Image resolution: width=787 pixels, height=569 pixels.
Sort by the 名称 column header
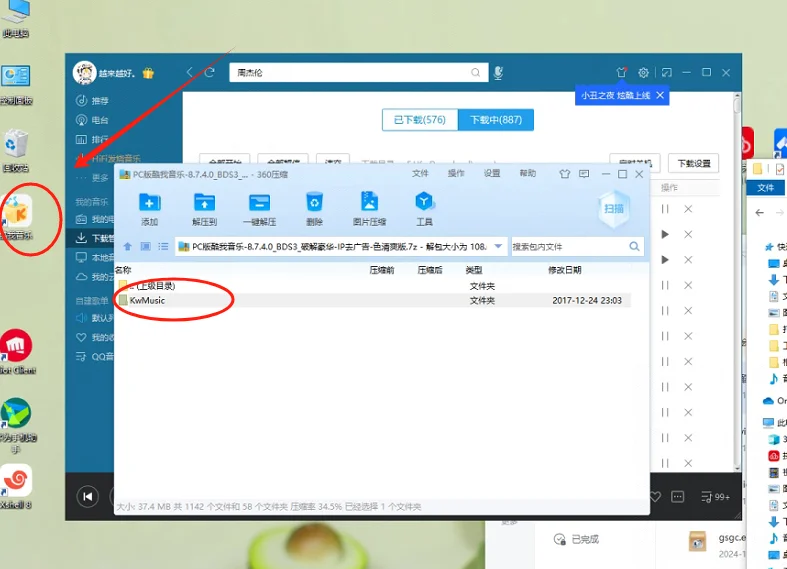coord(123,270)
